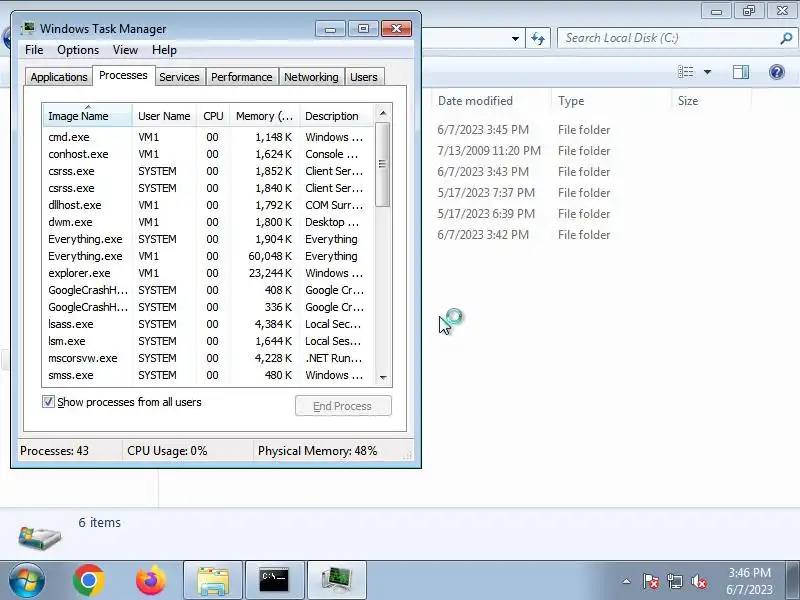Click the network tray icon

674,581
